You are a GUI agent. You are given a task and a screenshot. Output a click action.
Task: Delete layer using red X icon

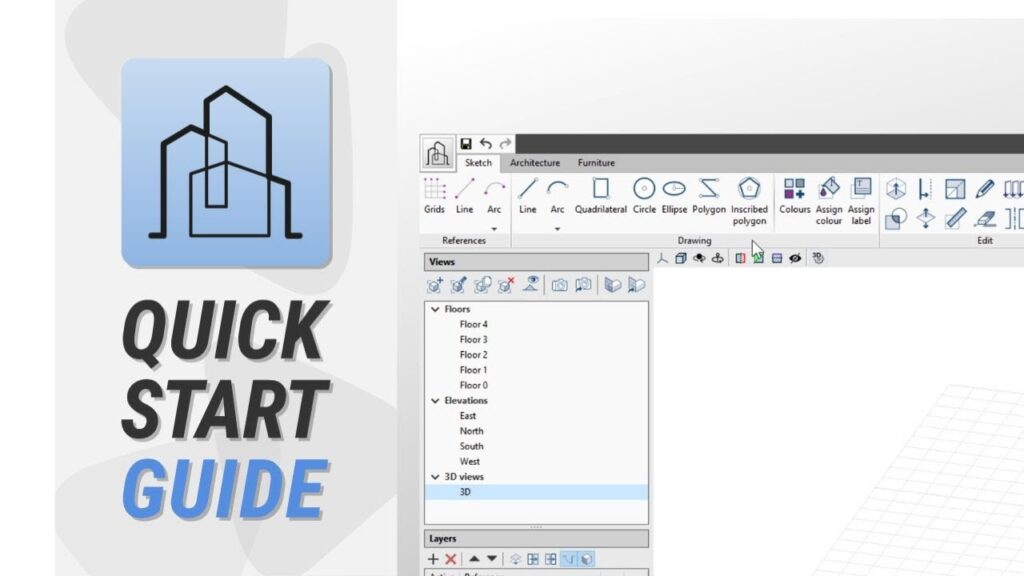[451, 559]
